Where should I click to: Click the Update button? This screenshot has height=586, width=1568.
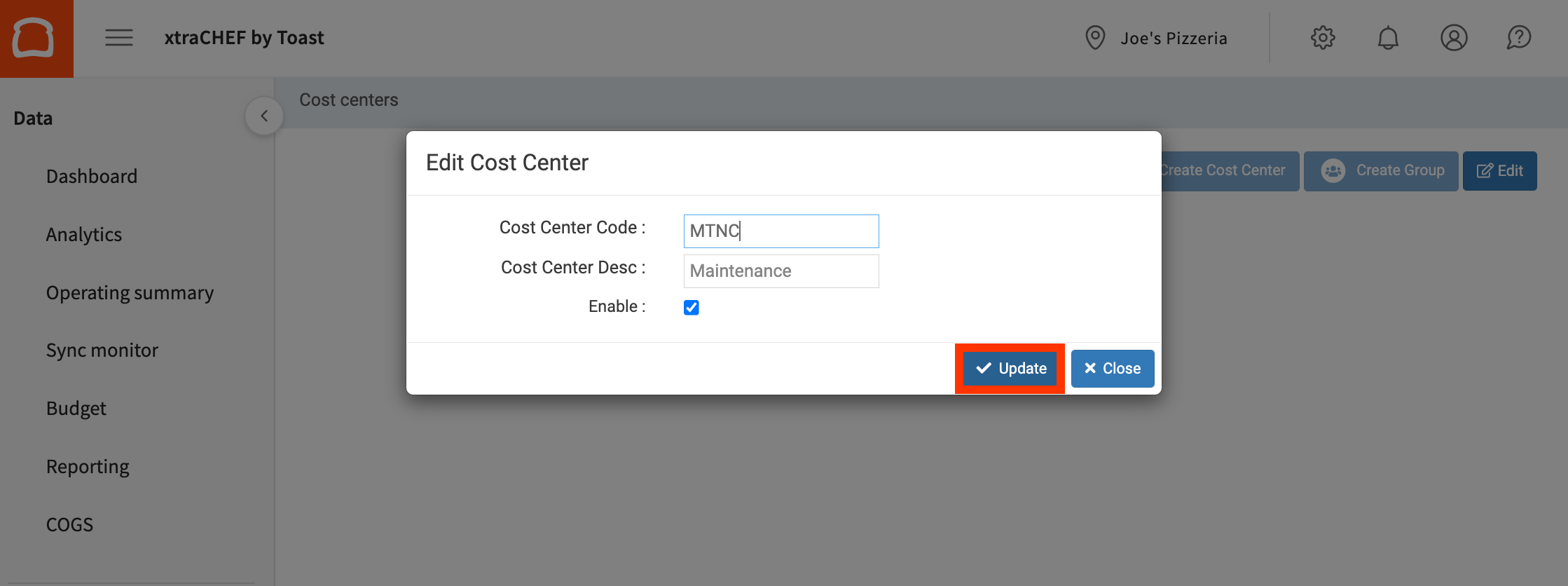pos(1010,369)
